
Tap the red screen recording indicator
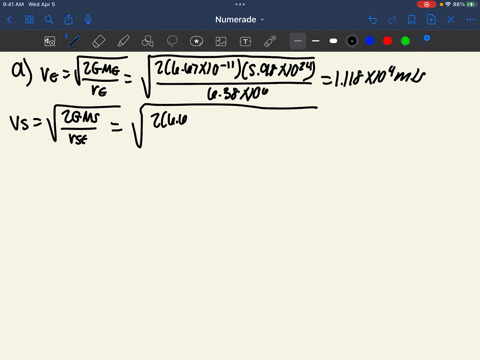click(426, 4)
